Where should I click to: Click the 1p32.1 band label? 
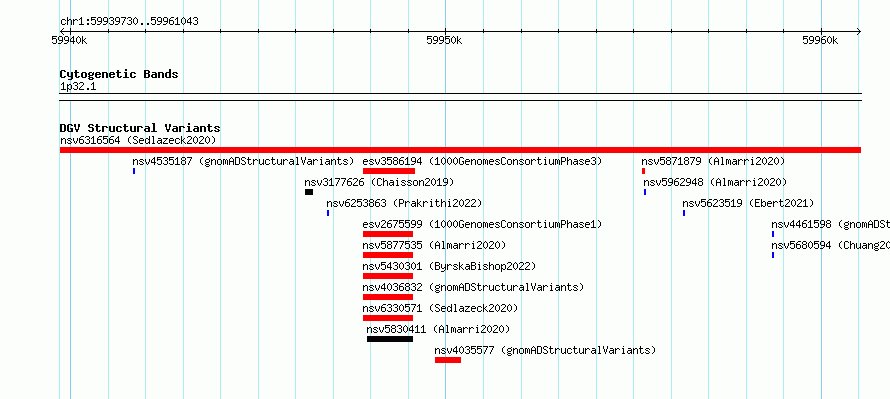pyautogui.click(x=78, y=87)
